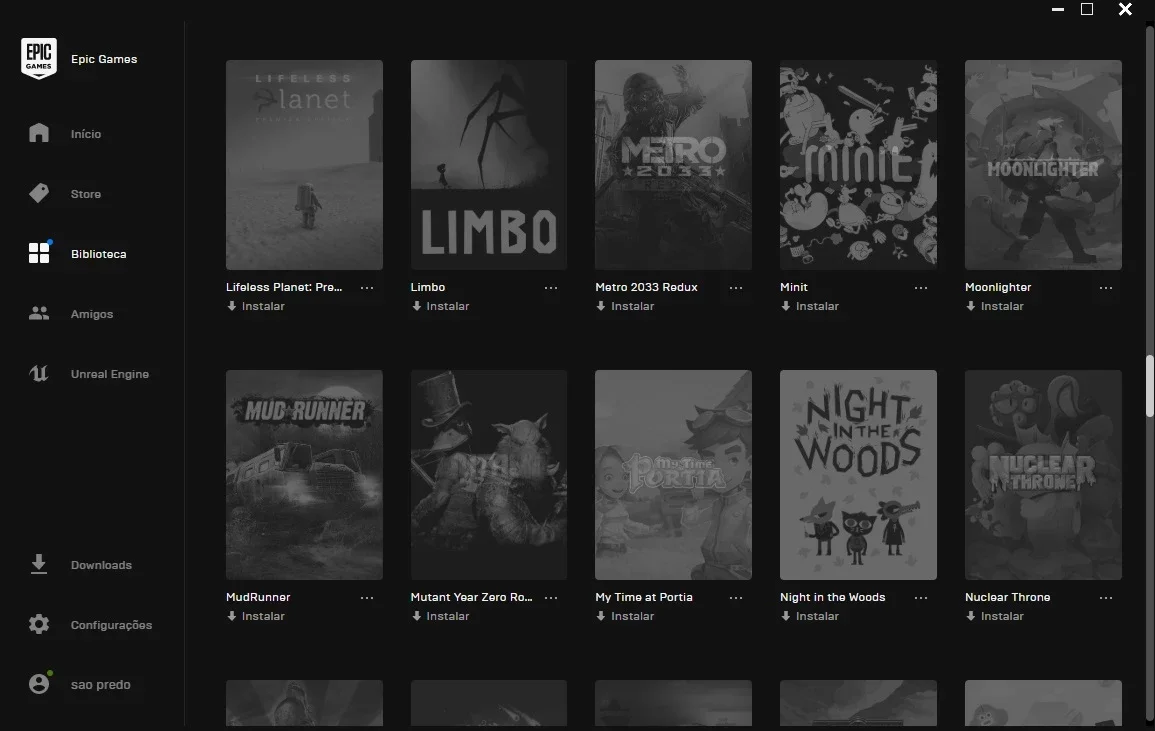Open the Downloads arrow icon
Screen dimensions: 1155x731
tap(38, 564)
